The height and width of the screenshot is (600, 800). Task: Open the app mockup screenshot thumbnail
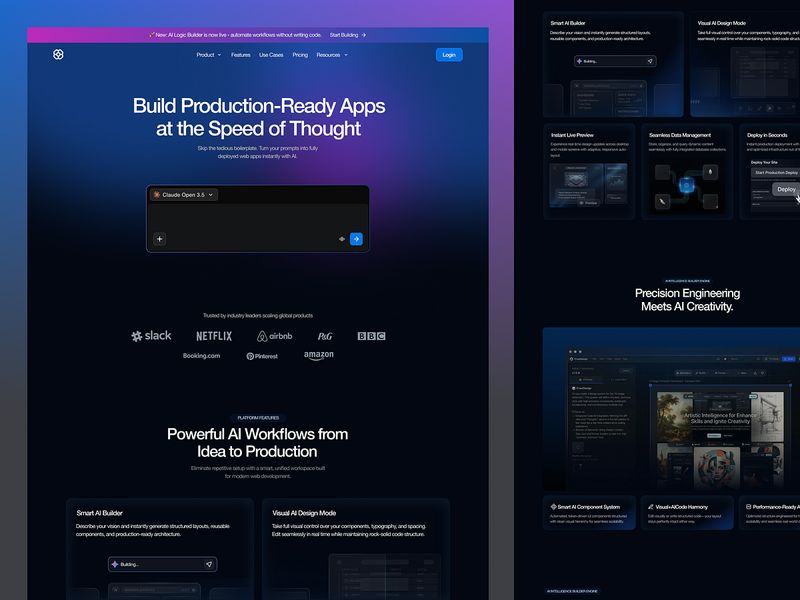click(671, 409)
